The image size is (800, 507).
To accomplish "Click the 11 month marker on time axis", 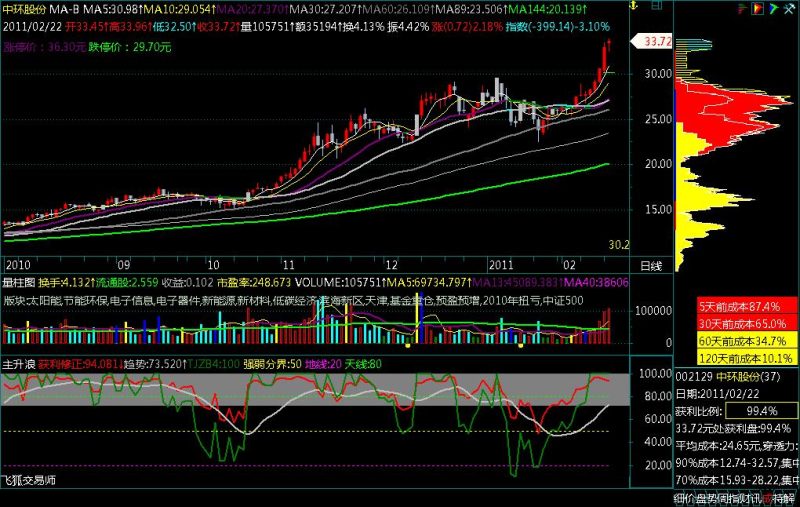I will 289,265.
